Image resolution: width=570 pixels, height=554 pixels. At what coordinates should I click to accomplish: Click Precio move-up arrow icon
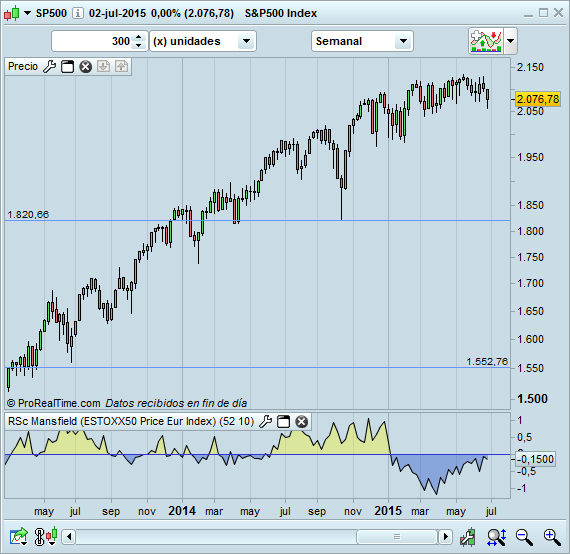(x=121, y=67)
